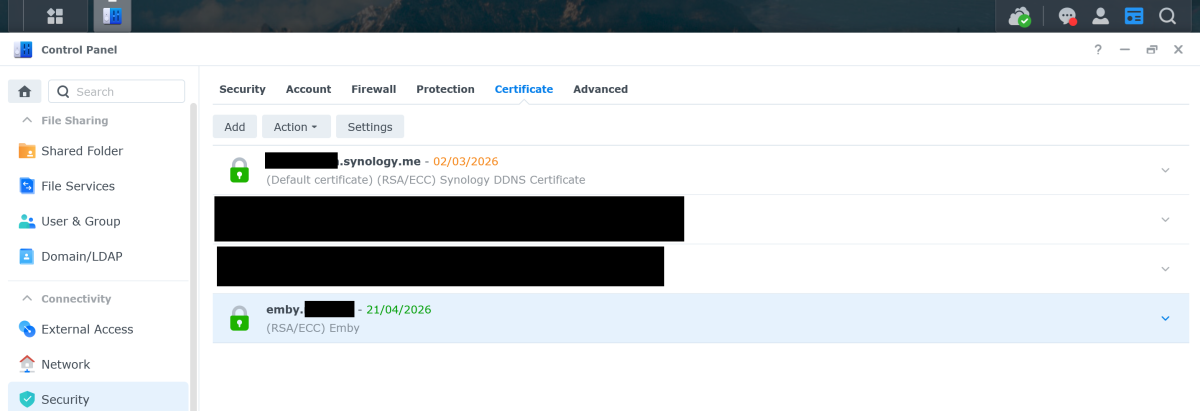
Task: Open the notifications chat bubble icon
Action: pyautogui.click(x=1068, y=16)
